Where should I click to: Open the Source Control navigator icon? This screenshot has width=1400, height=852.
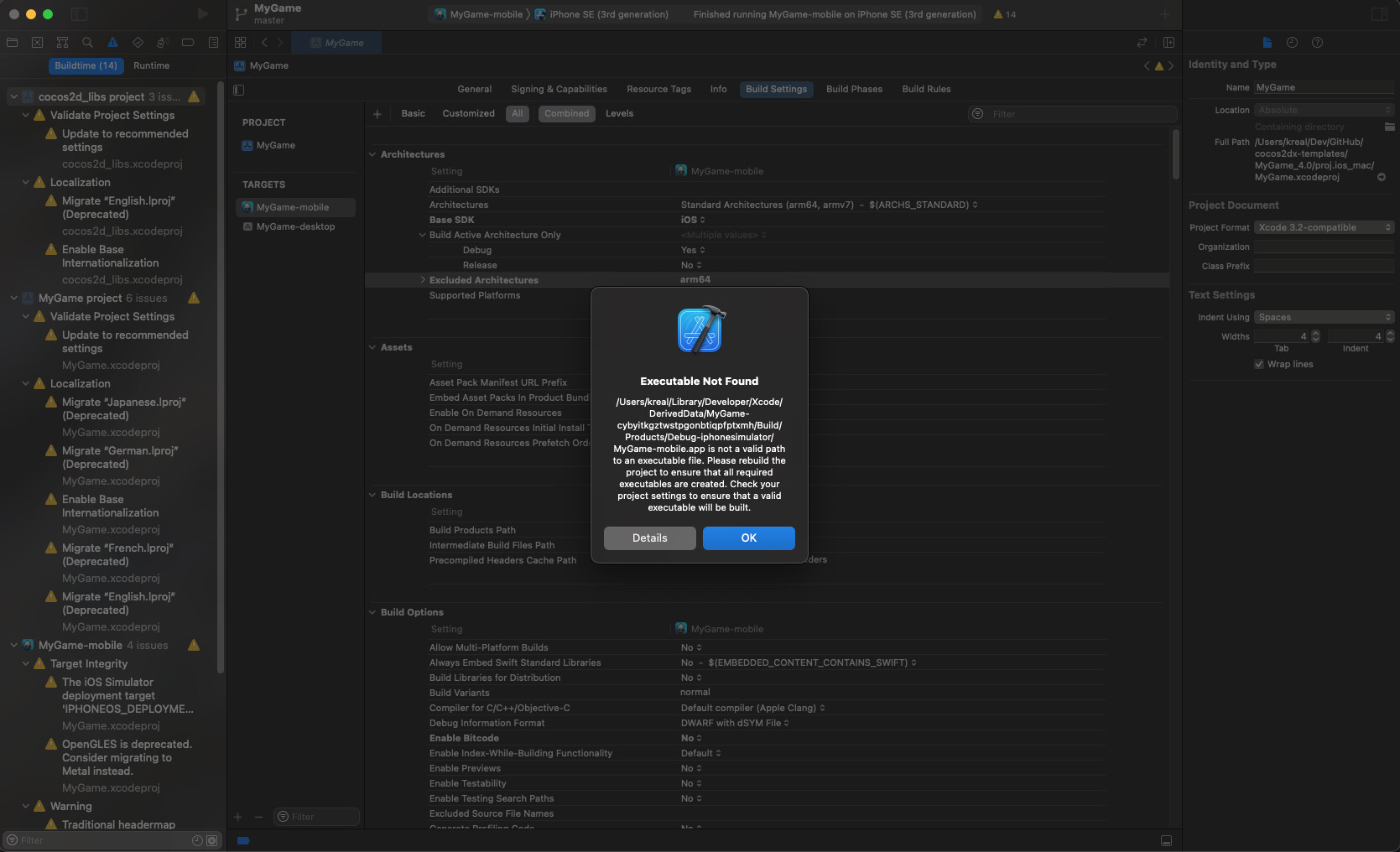37,42
